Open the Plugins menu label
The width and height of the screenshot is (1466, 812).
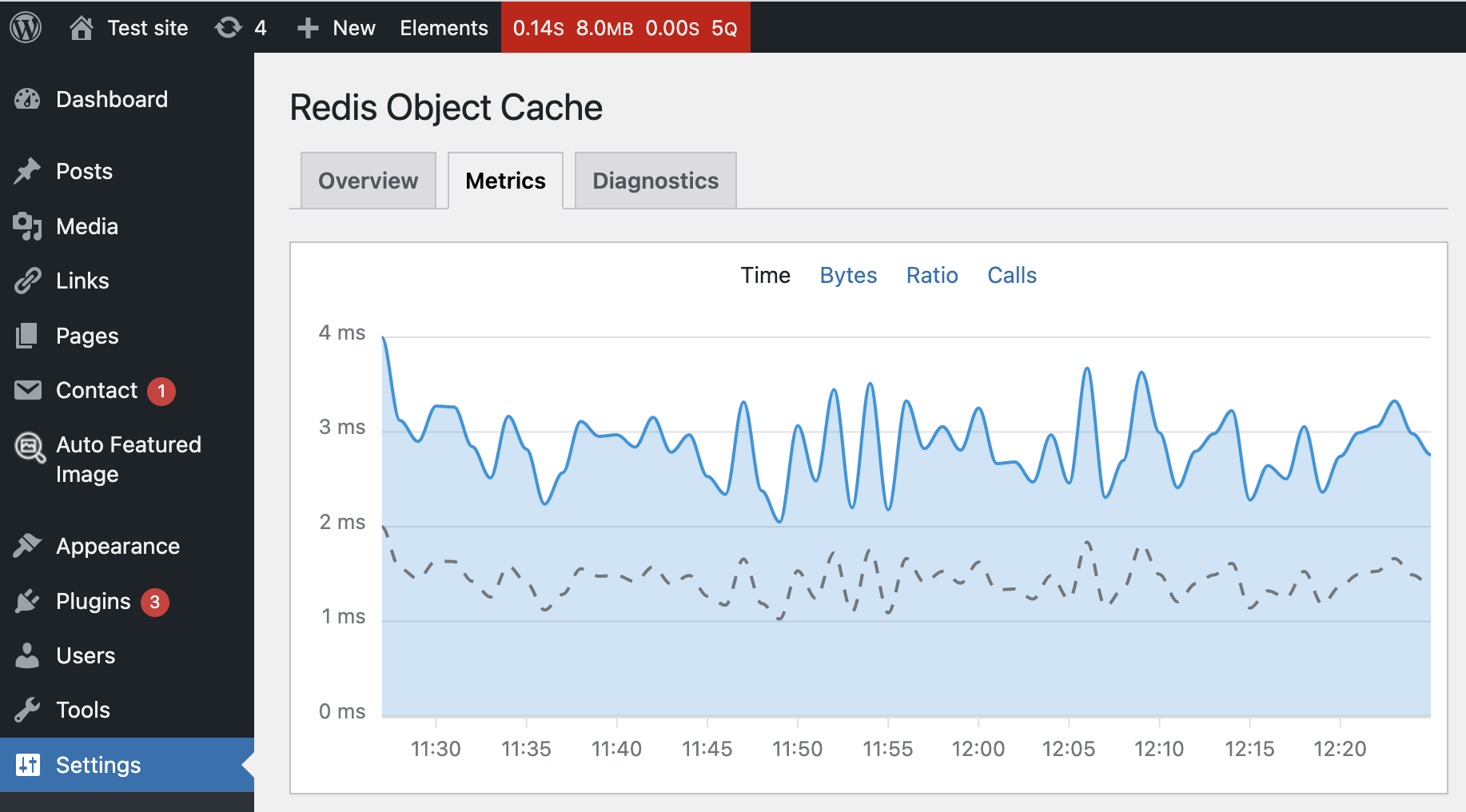click(x=93, y=601)
